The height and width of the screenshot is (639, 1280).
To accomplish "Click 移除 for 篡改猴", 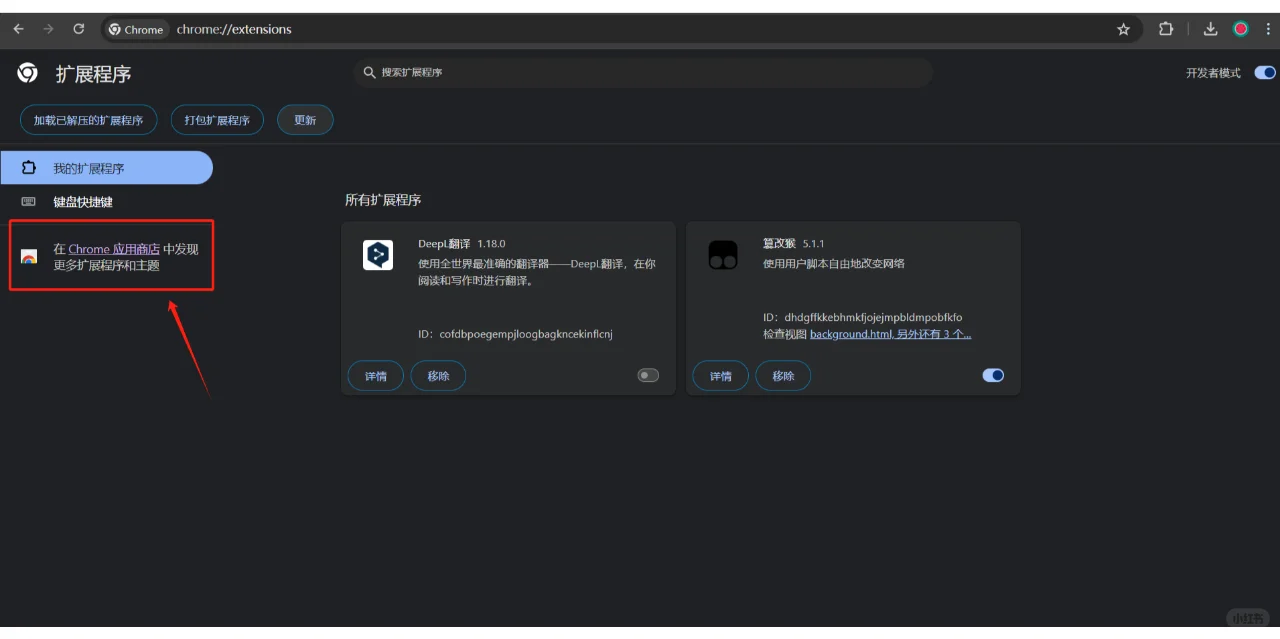I will click(x=783, y=376).
